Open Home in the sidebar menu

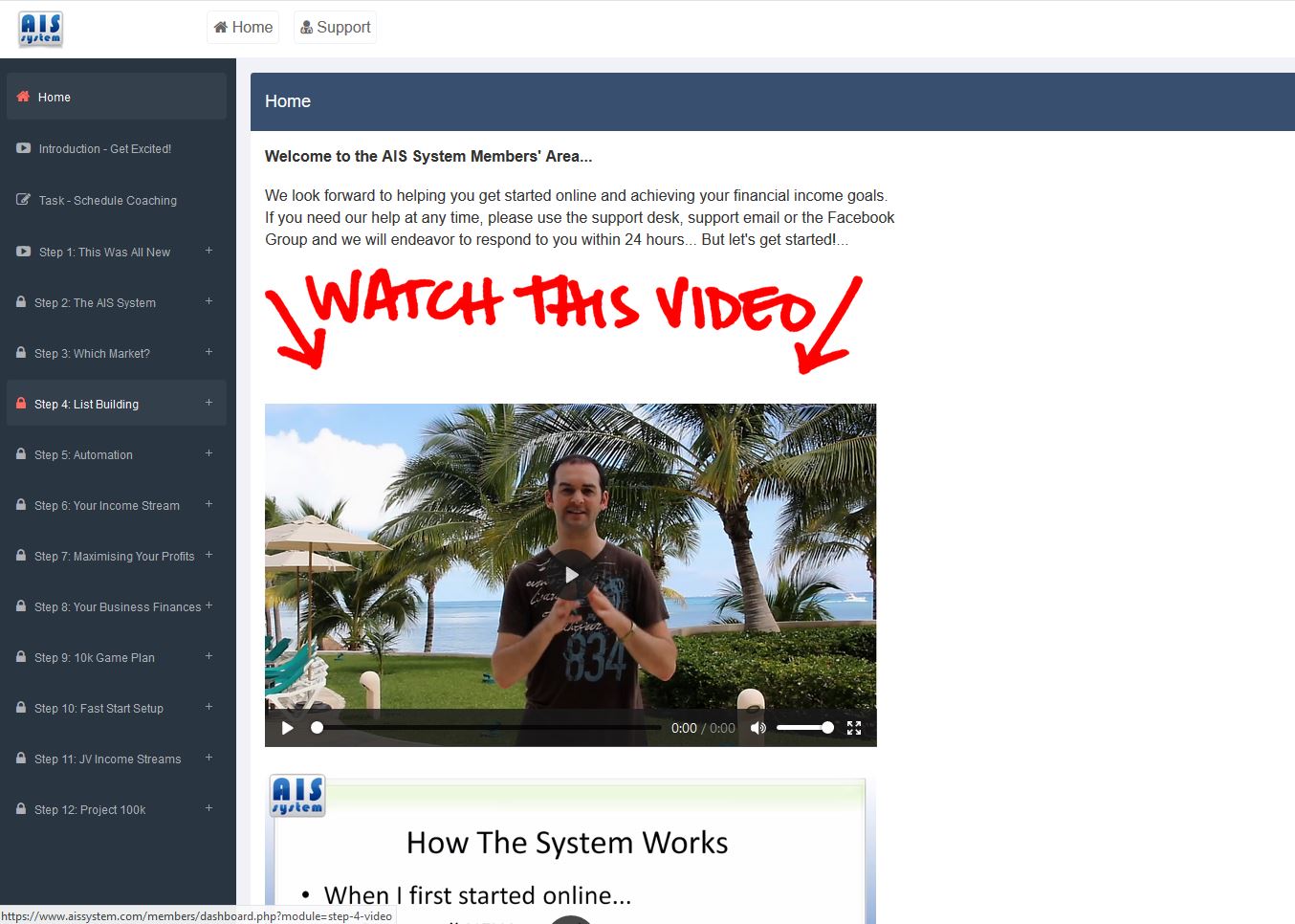[117, 97]
